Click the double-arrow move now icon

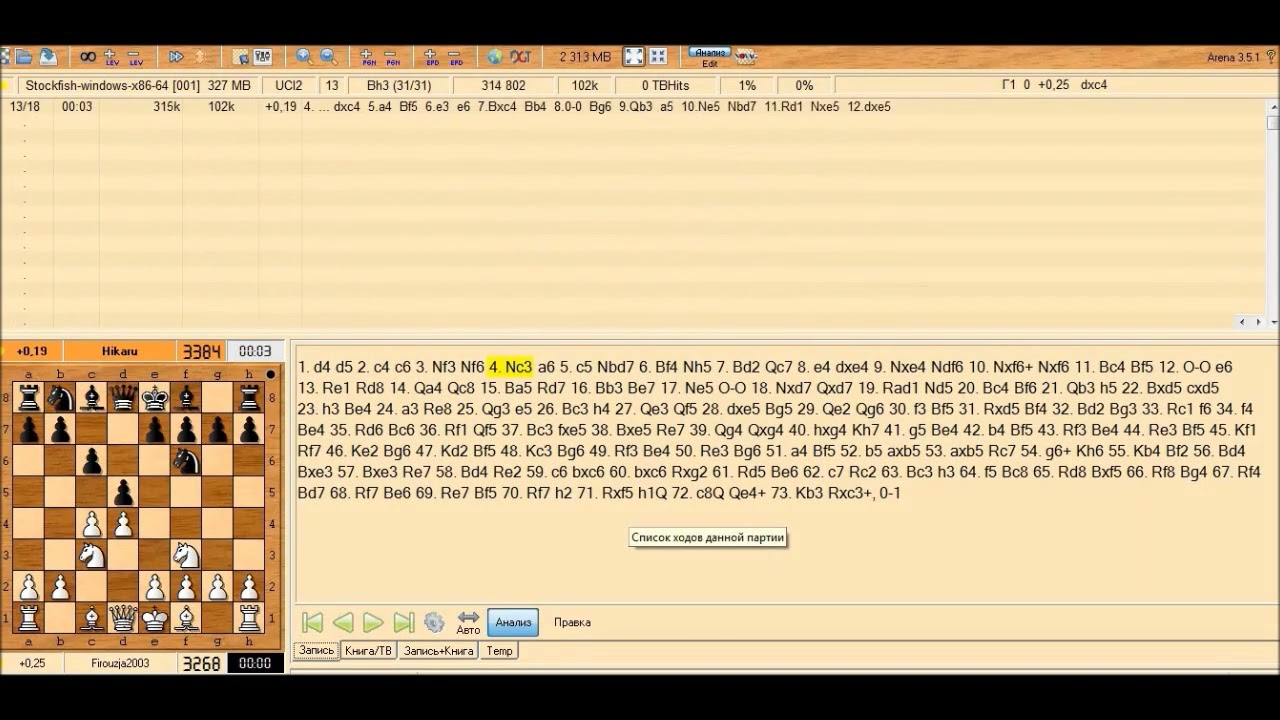[176, 57]
